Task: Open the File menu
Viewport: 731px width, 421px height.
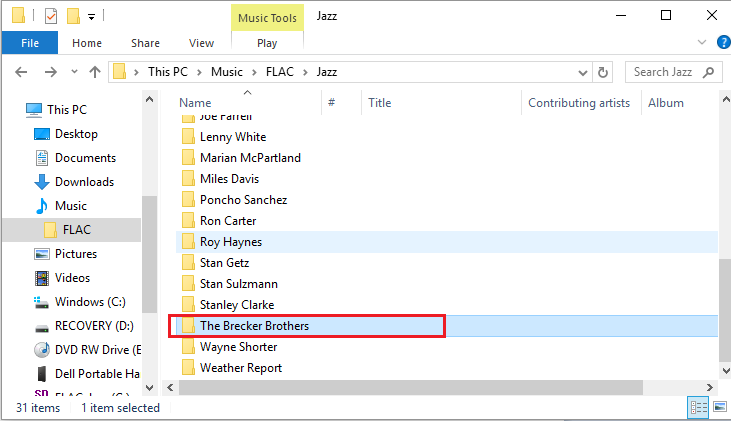Action: coord(30,43)
